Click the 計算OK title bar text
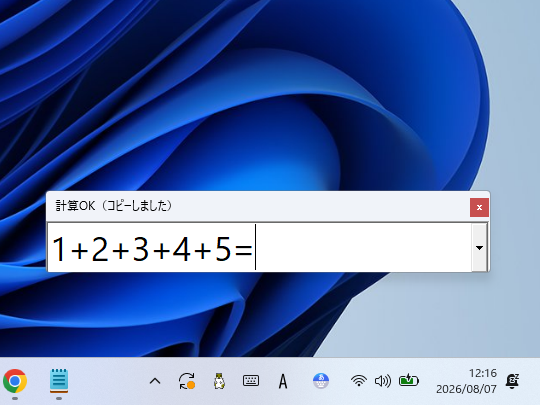 pos(114,206)
